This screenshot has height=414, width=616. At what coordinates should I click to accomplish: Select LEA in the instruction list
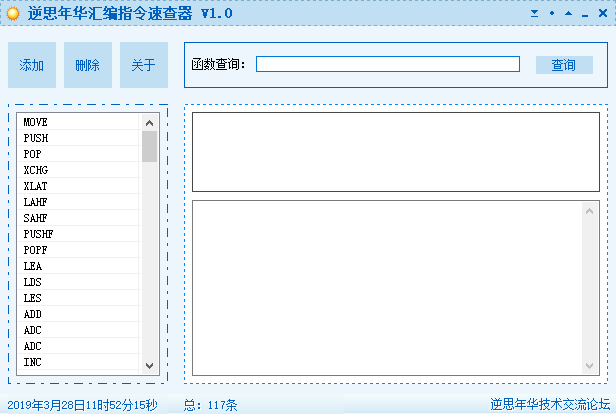pyautogui.click(x=80, y=266)
